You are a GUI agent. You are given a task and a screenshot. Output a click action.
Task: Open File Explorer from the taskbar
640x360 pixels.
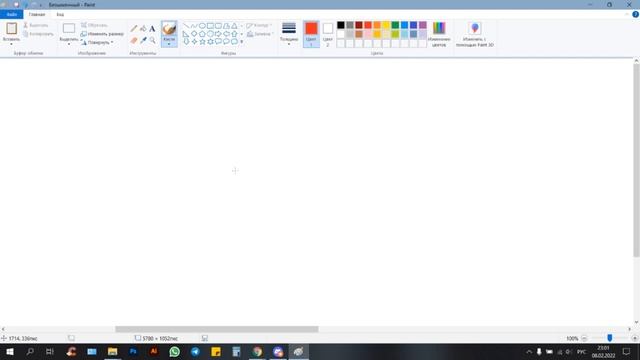tap(112, 351)
